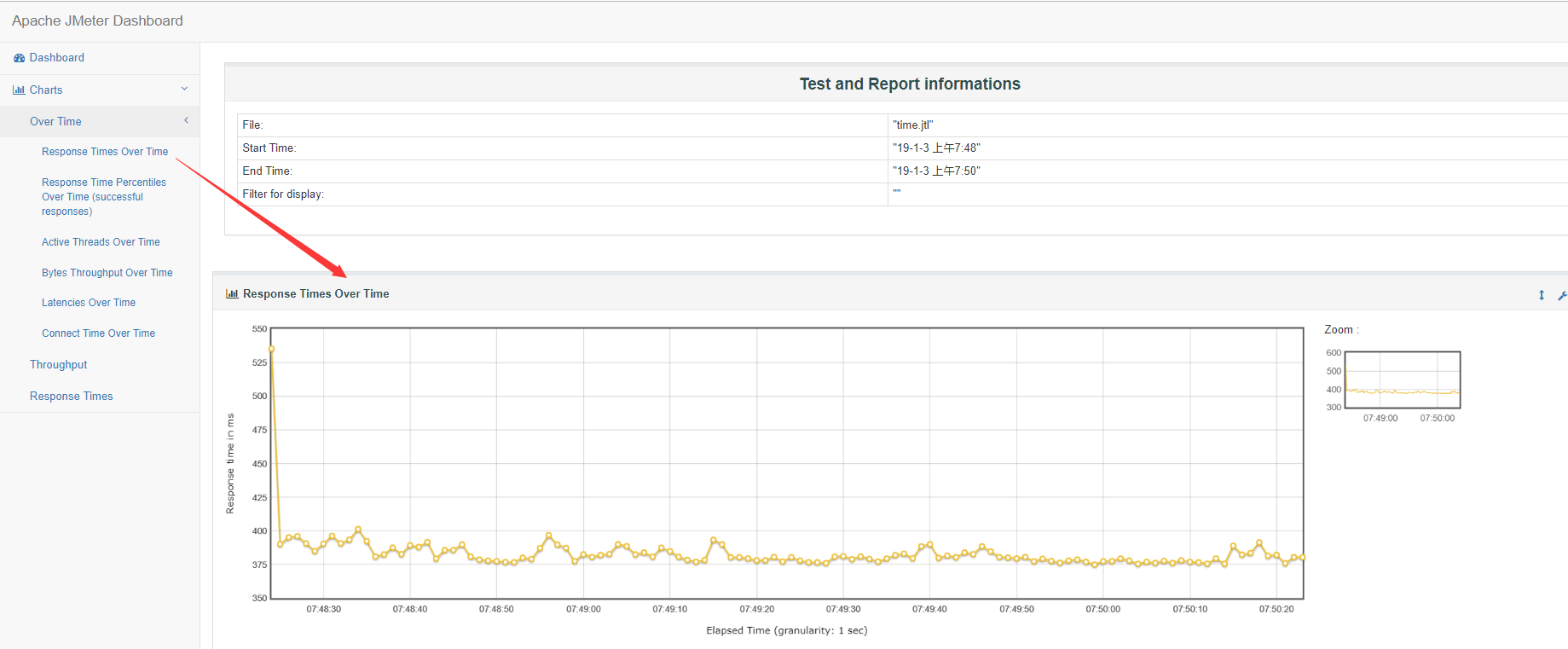Image resolution: width=1568 pixels, height=649 pixels.
Task: Collapse the Over Time submenu chevron
Action: 186,120
